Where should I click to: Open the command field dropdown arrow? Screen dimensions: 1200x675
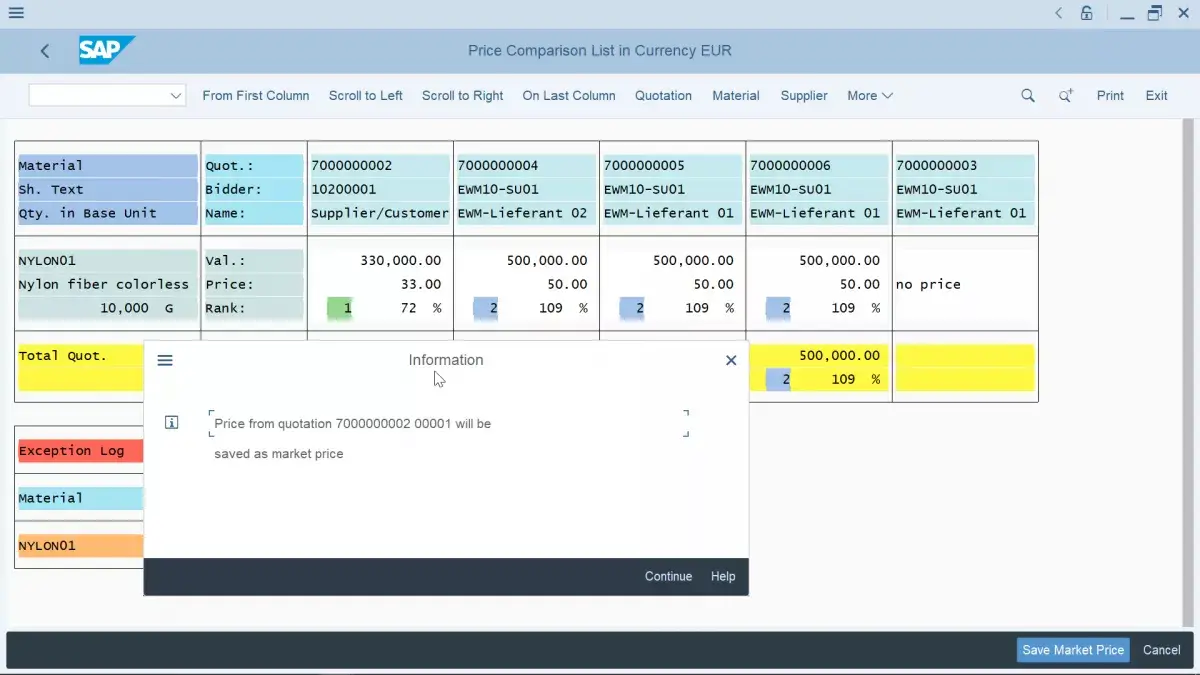click(x=176, y=96)
